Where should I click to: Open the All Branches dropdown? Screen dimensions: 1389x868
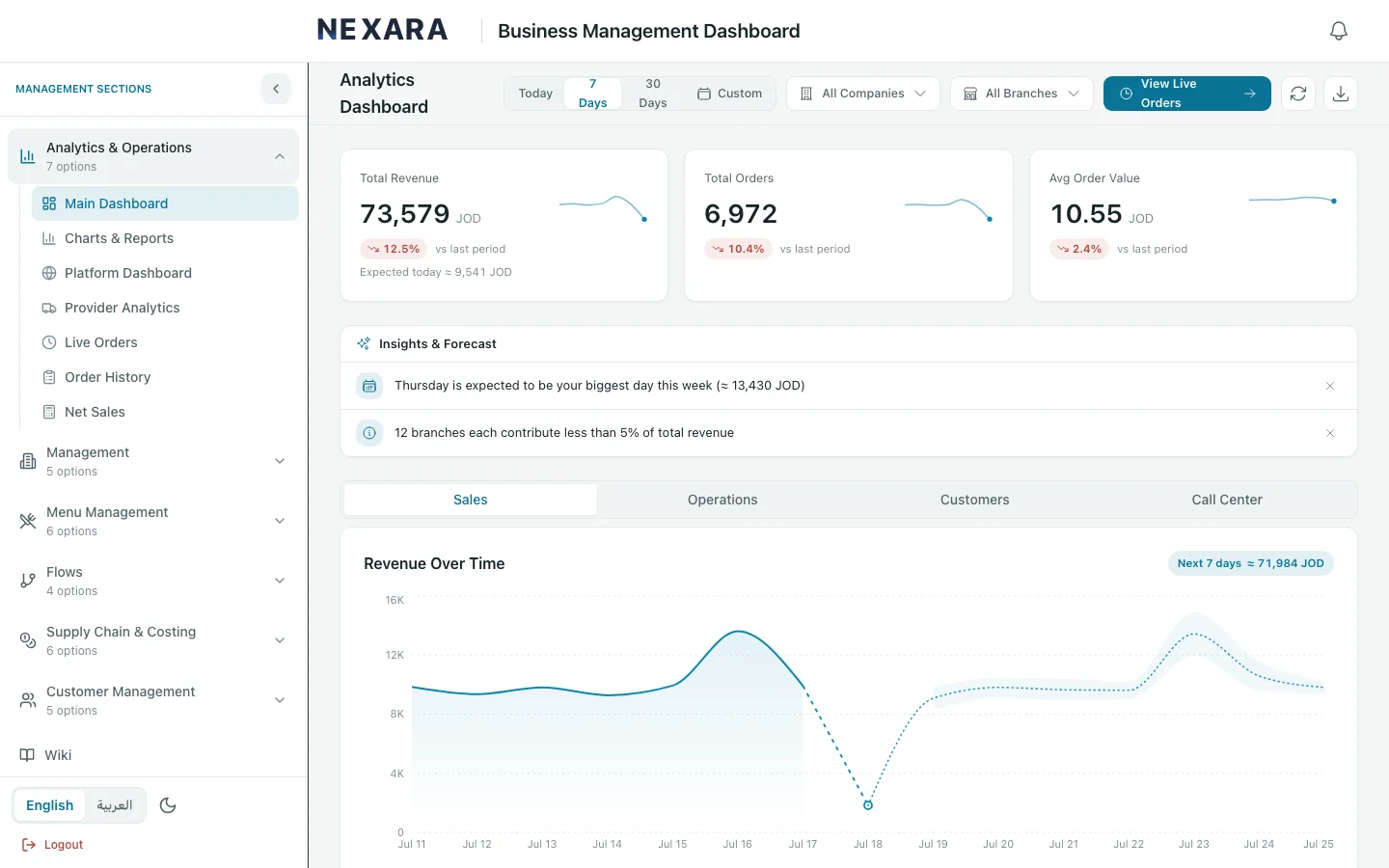click(x=1021, y=94)
